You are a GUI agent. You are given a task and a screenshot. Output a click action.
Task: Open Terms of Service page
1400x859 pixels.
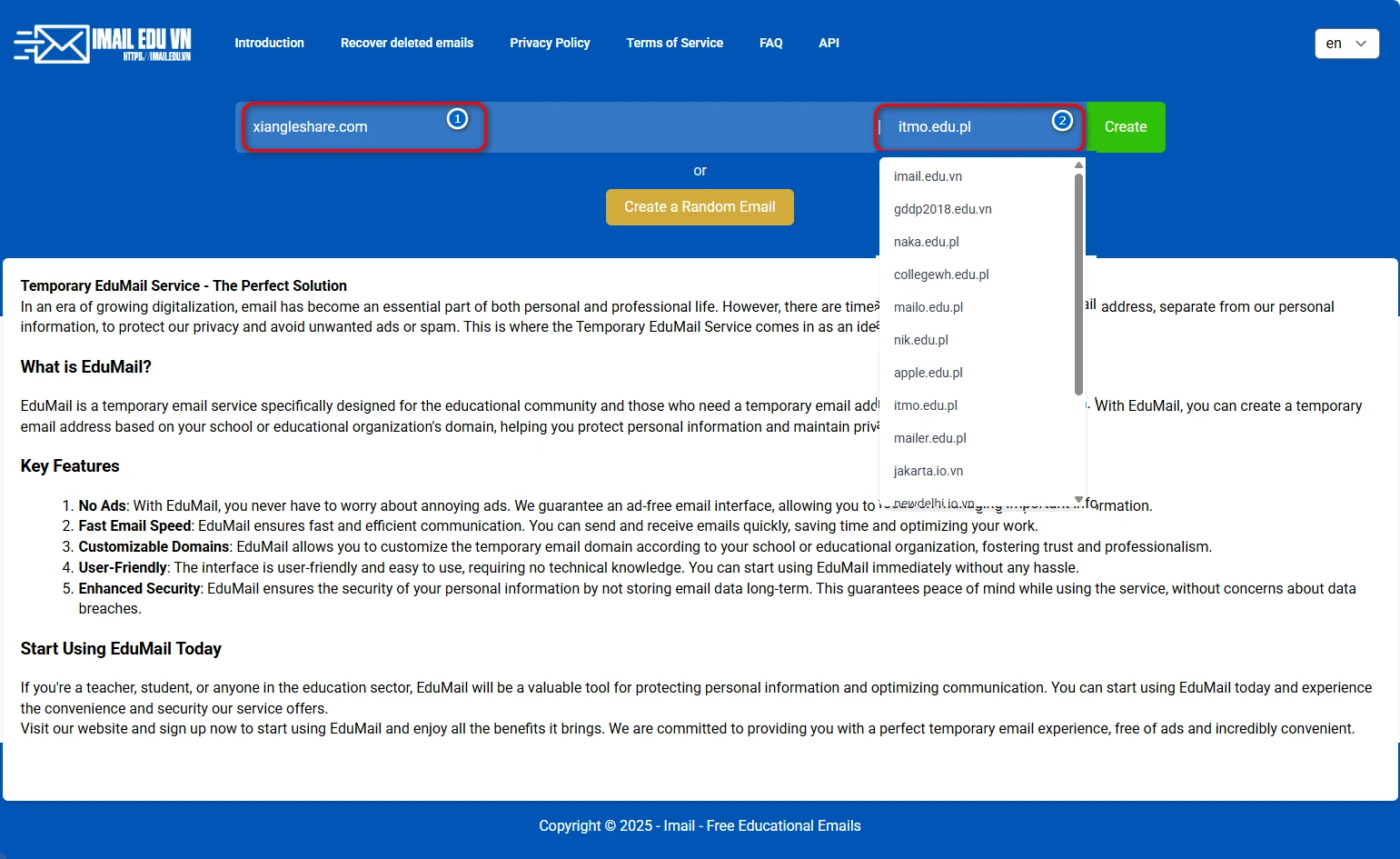point(674,43)
